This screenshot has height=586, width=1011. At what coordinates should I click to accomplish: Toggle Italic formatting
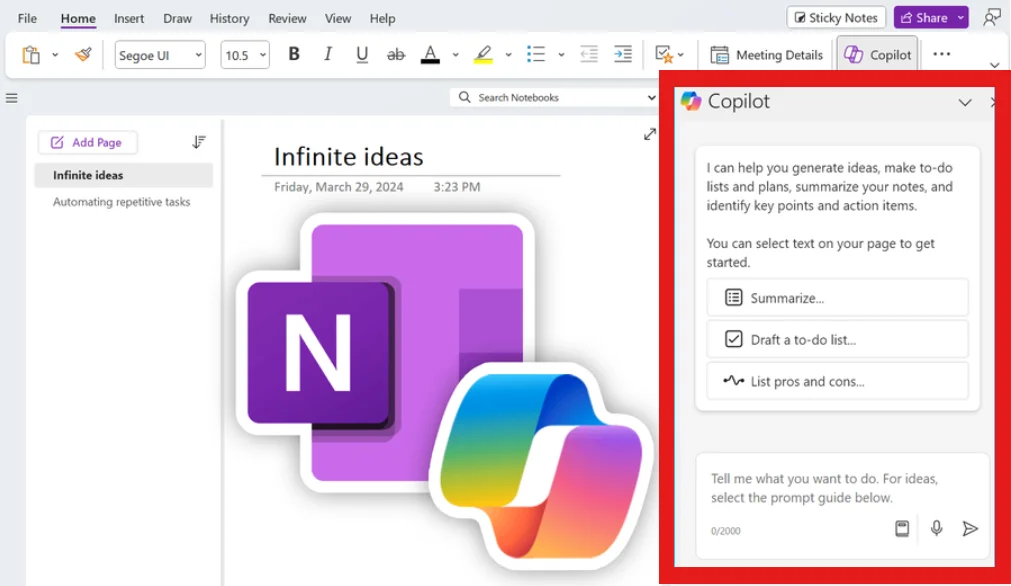(328, 54)
